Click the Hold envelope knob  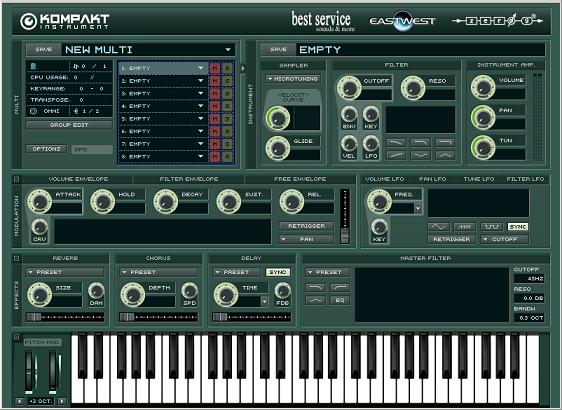(103, 201)
